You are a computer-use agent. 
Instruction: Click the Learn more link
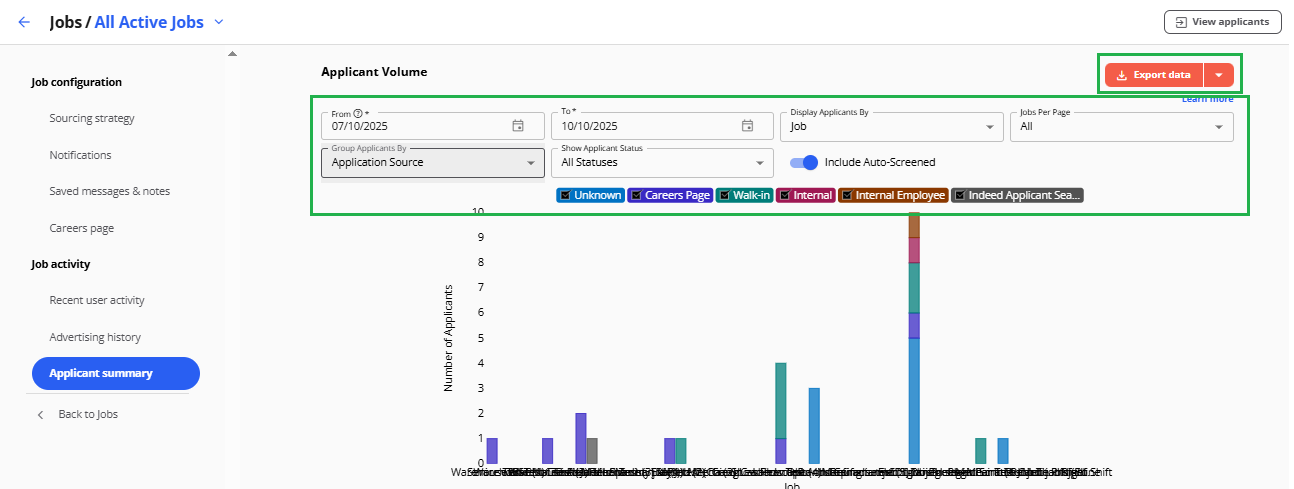coord(1208,99)
